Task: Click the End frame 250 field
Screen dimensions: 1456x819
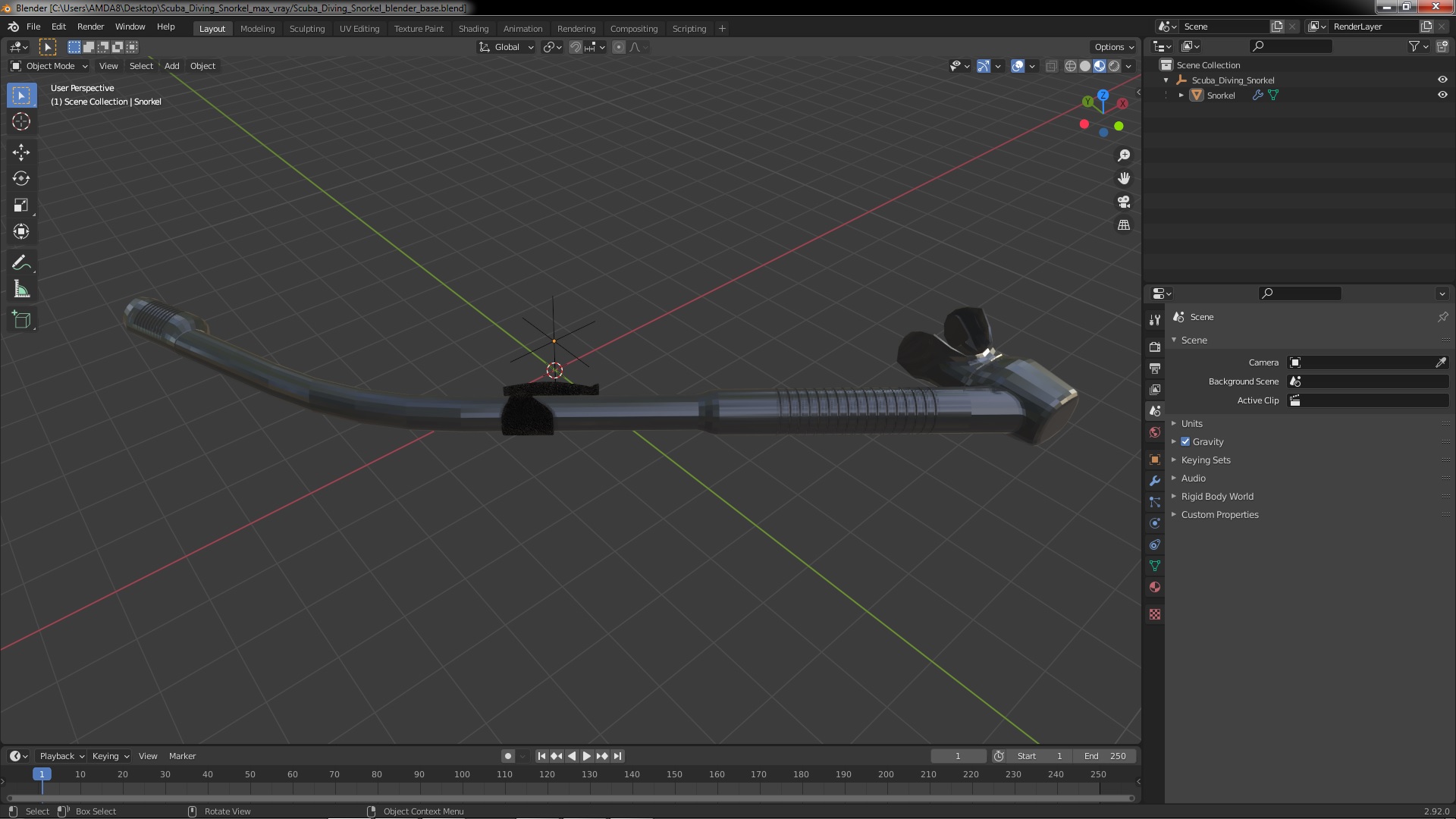Action: (1106, 756)
